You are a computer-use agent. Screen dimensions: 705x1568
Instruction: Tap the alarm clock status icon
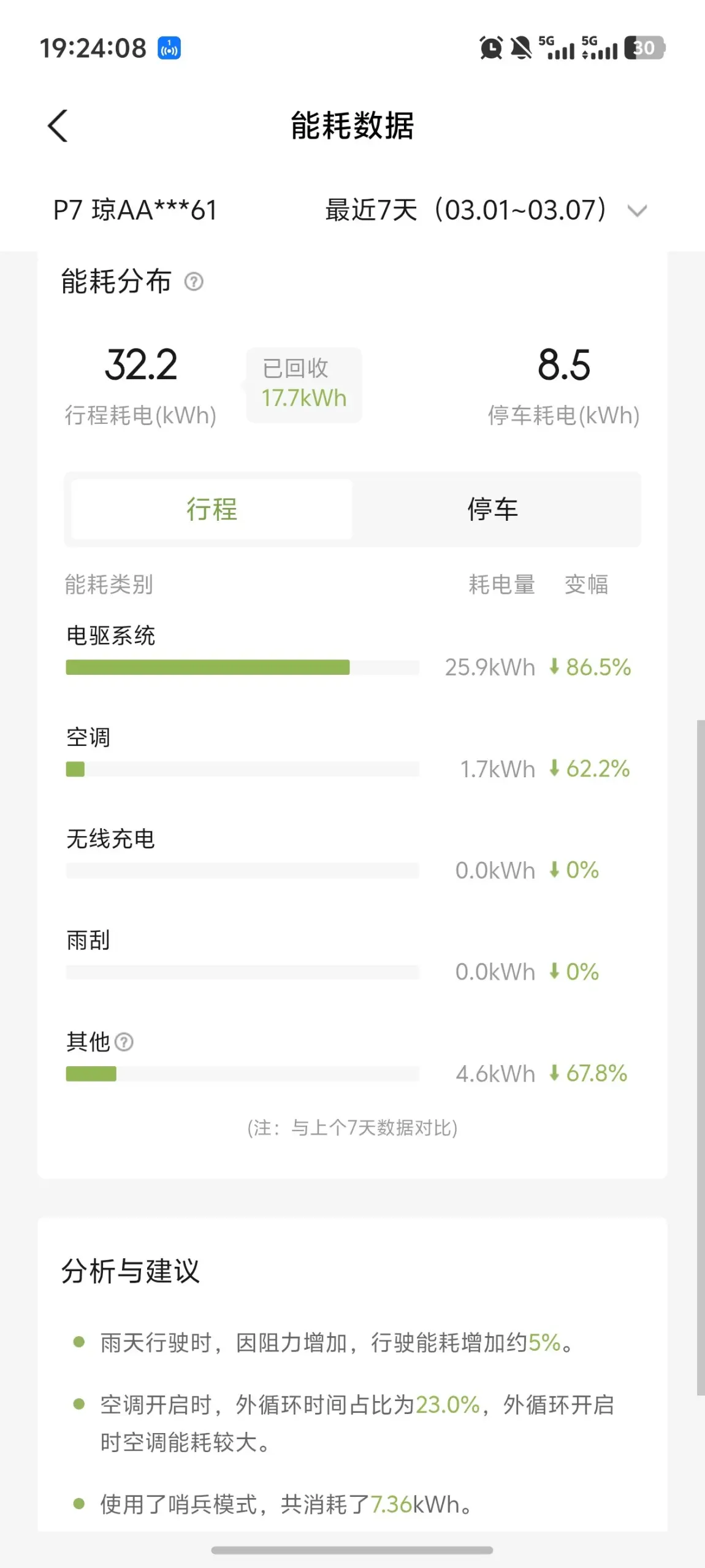[490, 48]
